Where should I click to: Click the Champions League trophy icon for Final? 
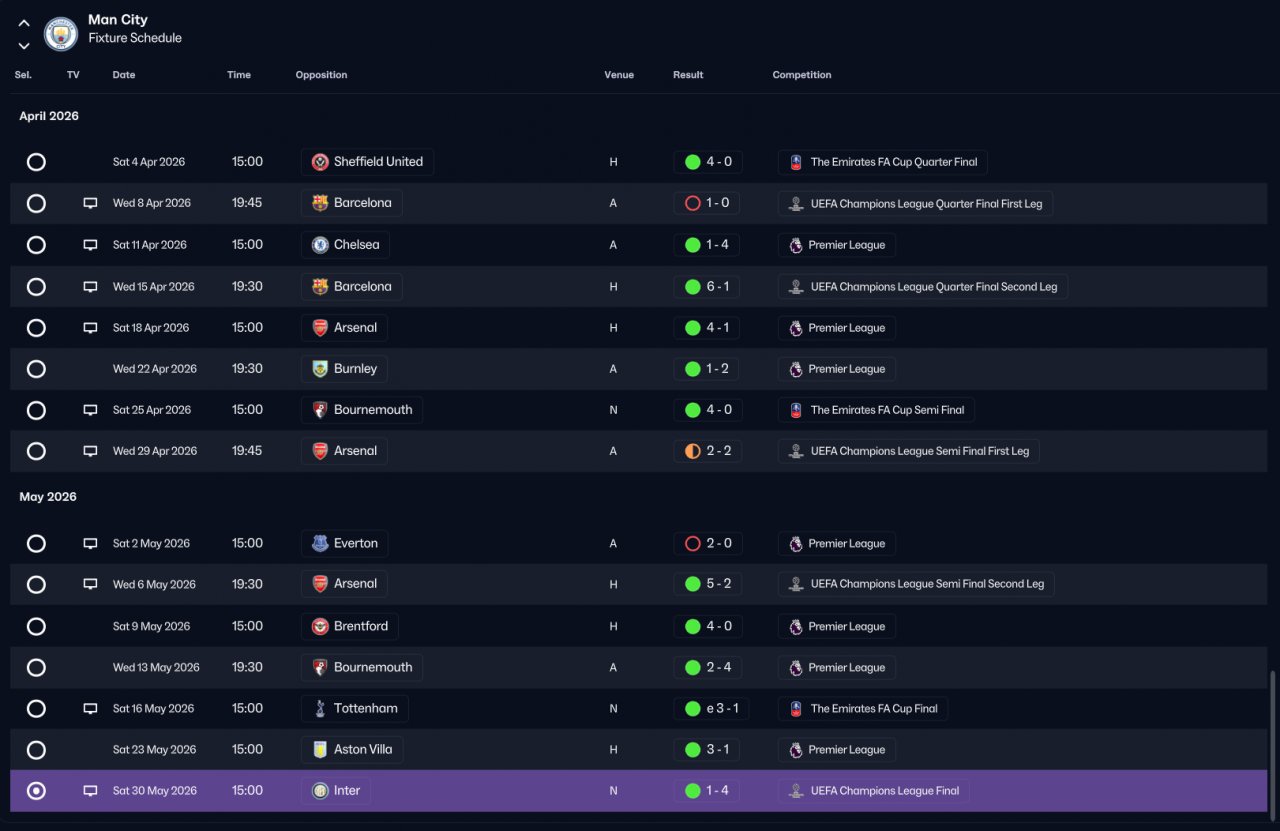(796, 791)
